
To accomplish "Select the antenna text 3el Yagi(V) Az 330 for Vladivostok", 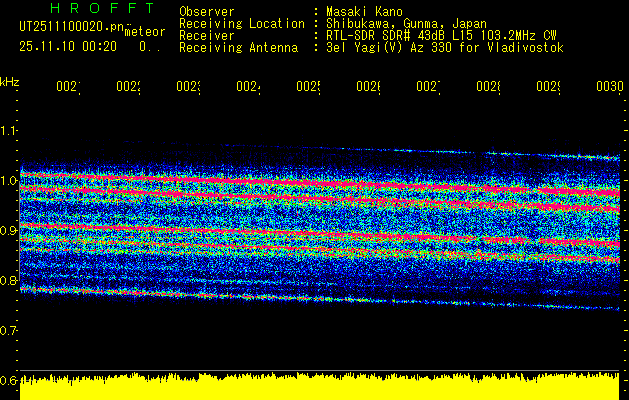I will (445, 48).
